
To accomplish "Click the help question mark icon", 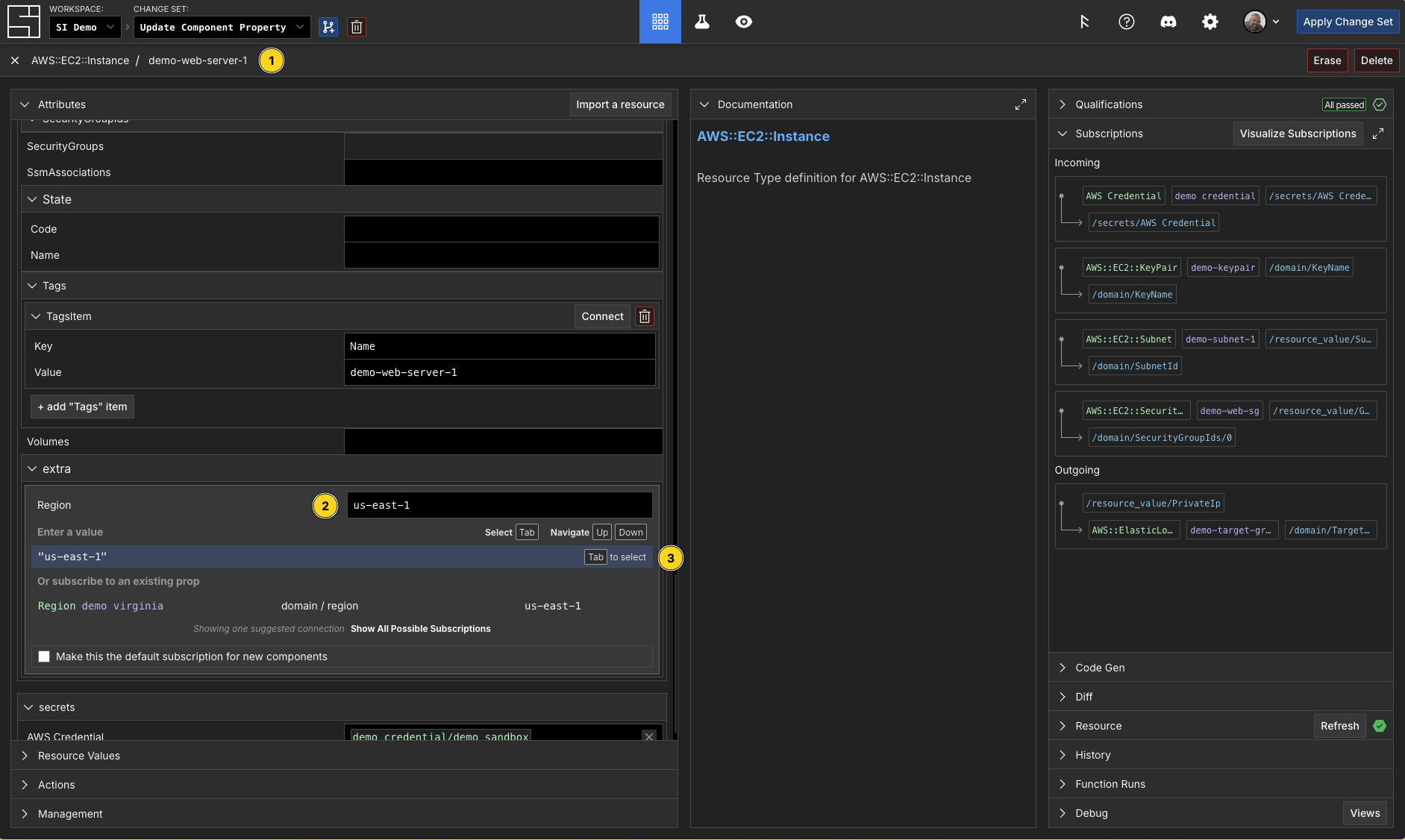I will [1126, 22].
